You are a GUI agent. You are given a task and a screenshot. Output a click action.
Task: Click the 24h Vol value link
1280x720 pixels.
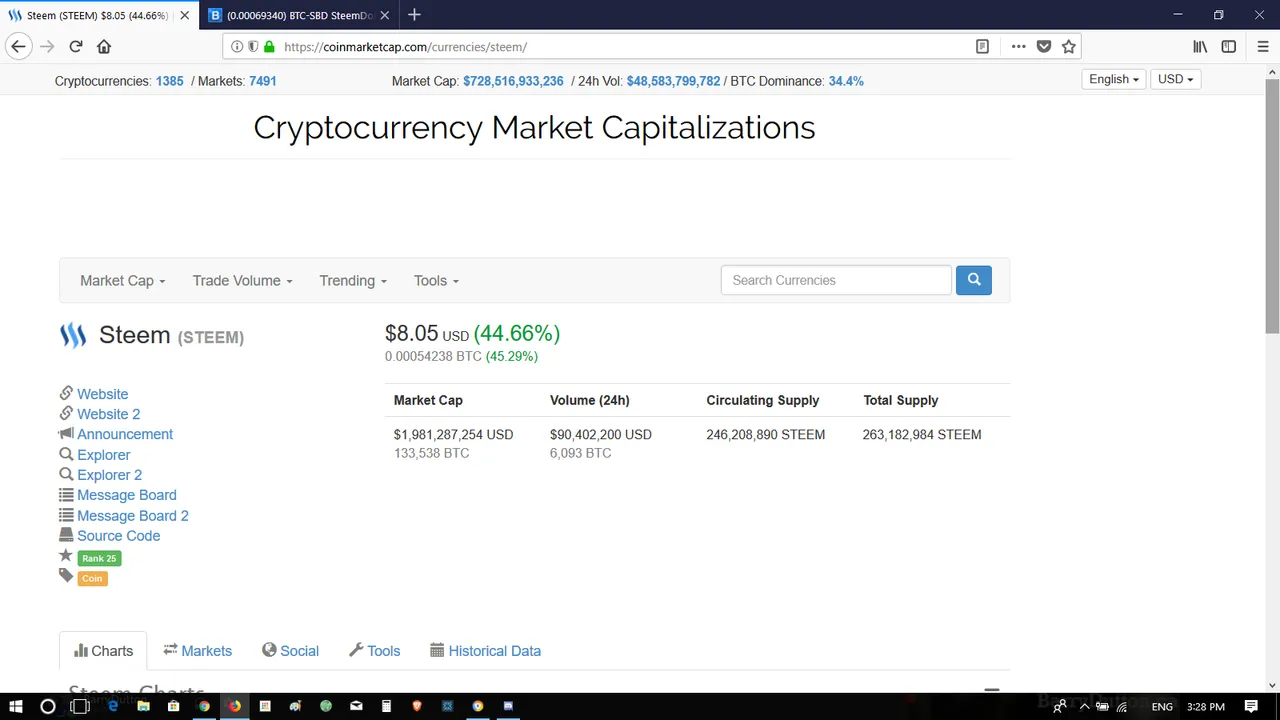click(673, 81)
